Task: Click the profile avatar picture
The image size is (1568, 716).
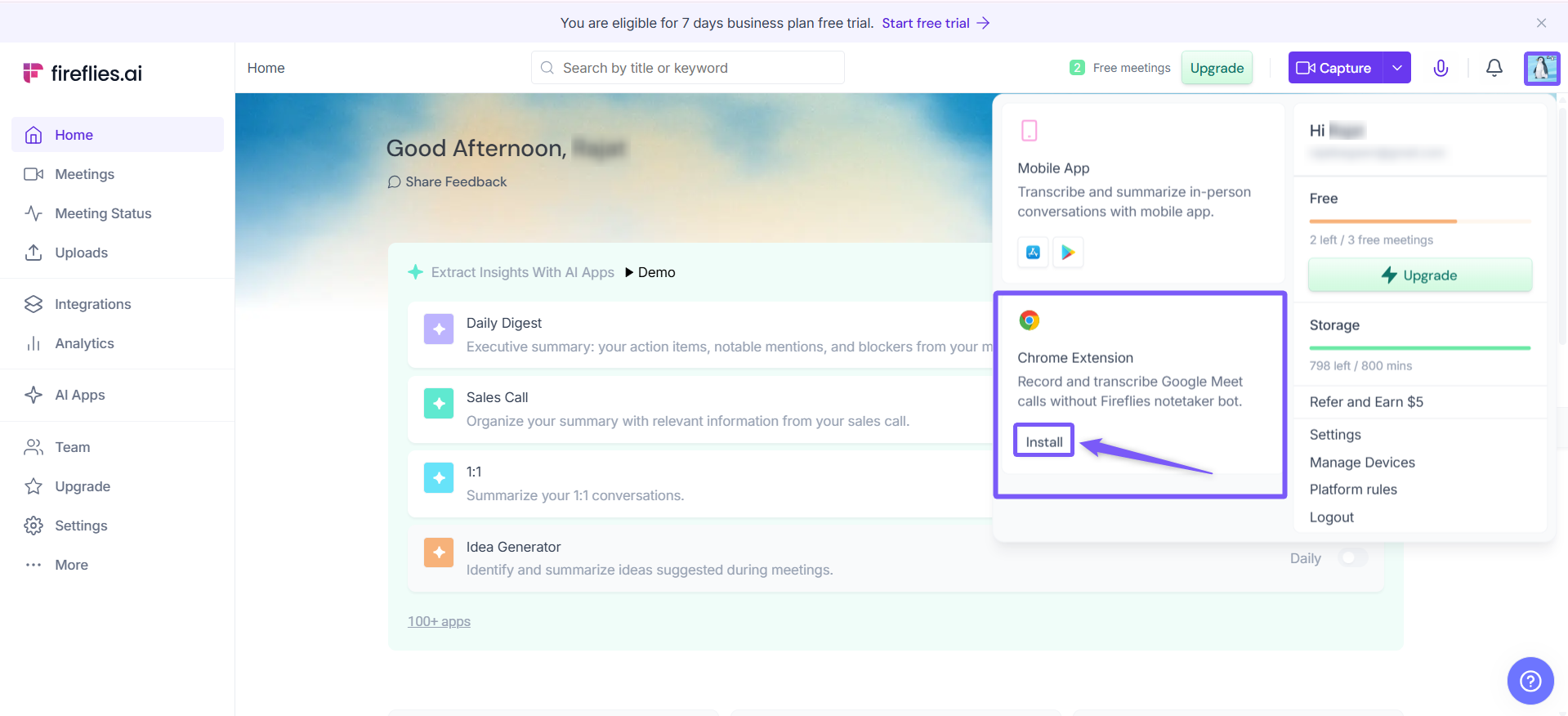Action: click(1541, 68)
